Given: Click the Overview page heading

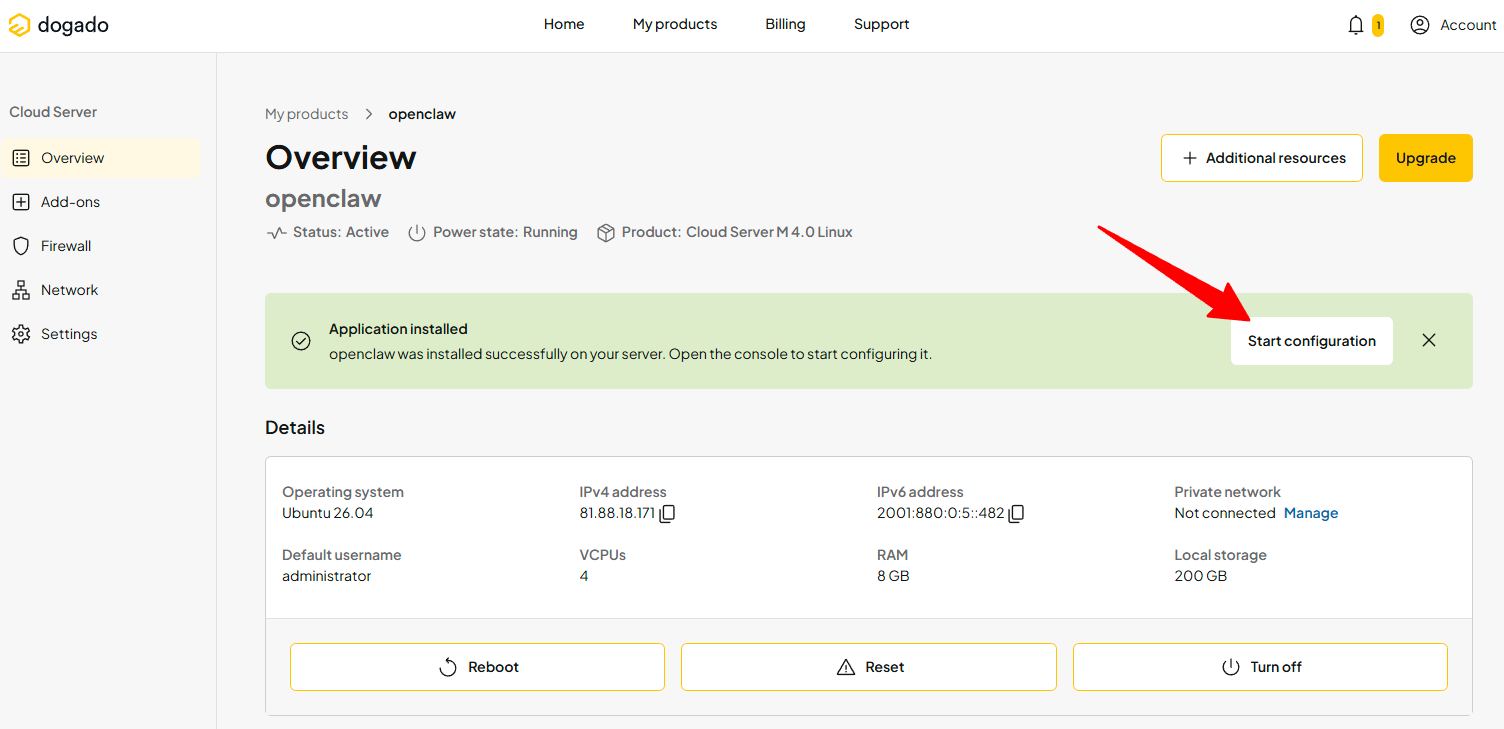Looking at the screenshot, I should (x=341, y=158).
